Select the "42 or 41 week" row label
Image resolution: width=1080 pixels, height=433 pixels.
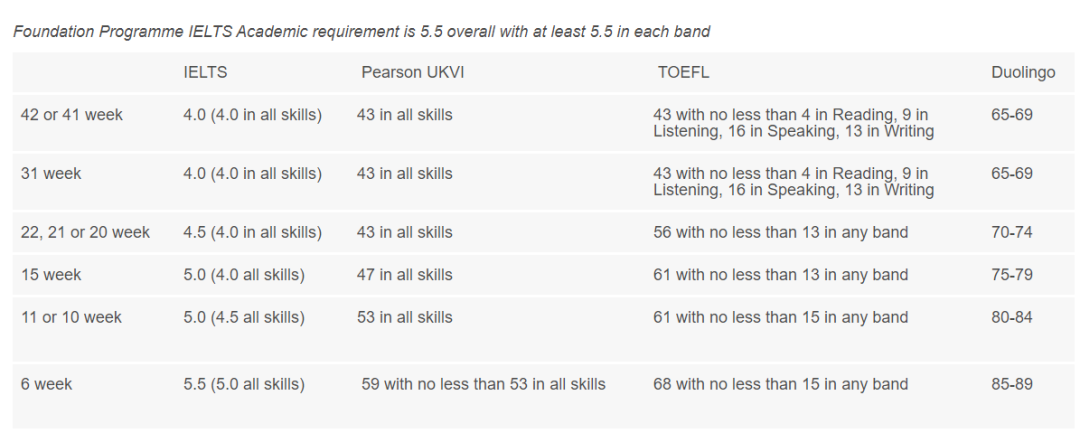(x=72, y=115)
